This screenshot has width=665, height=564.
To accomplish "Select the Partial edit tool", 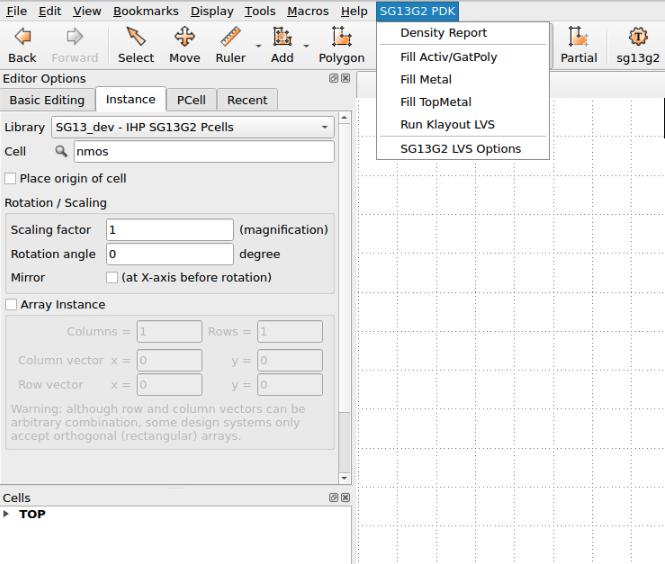I will (x=578, y=45).
